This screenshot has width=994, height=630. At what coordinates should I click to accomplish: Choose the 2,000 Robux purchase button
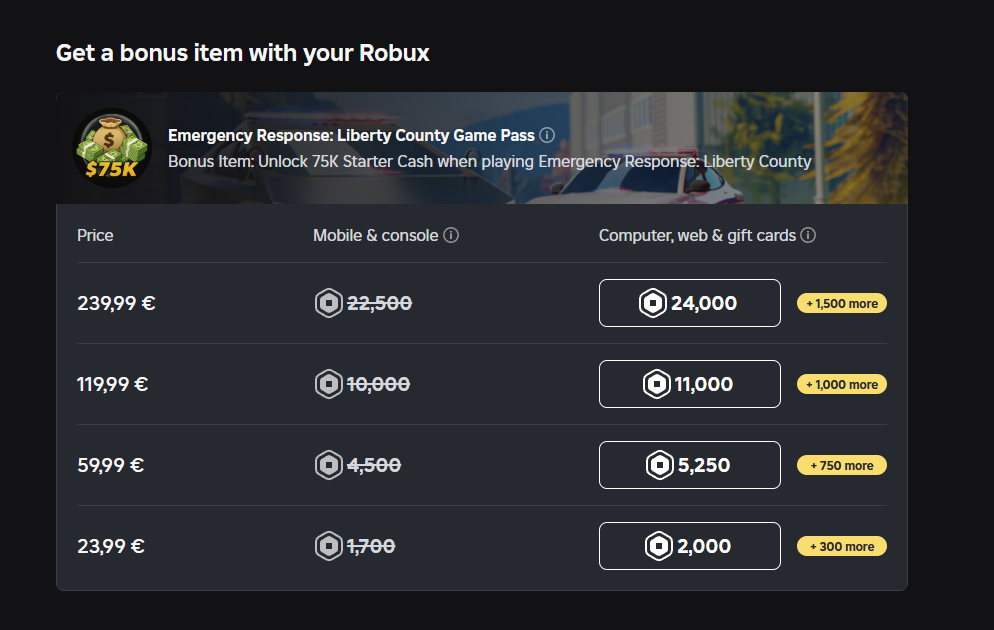coord(689,546)
